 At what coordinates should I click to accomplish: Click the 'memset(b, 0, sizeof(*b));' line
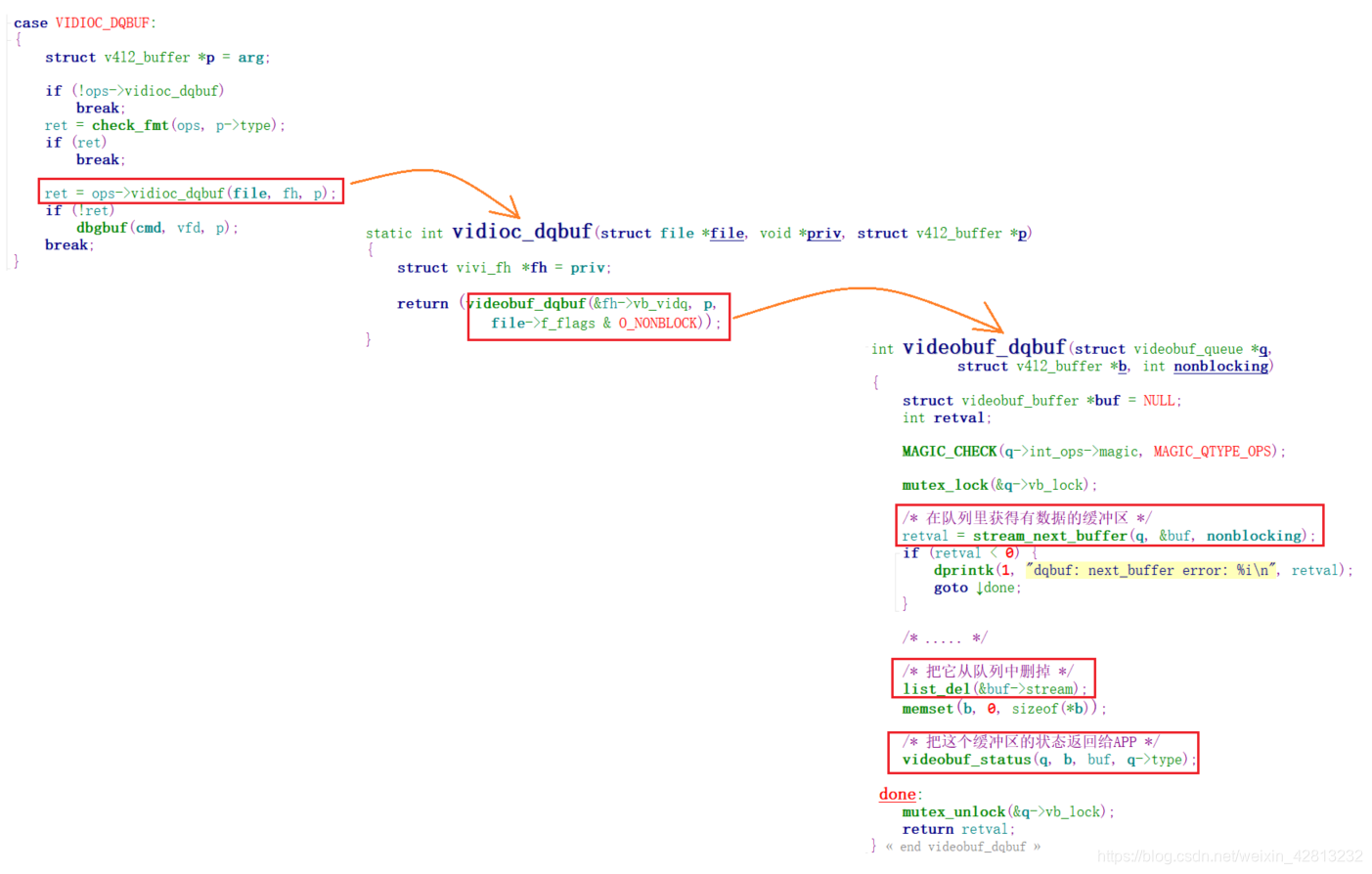[1004, 709]
